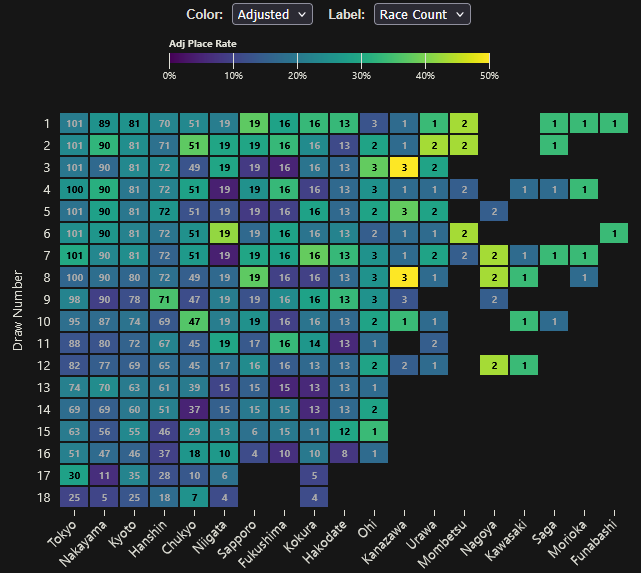Image resolution: width=641 pixels, height=573 pixels.
Task: Click the Nakayama draw 18 cell showing 5
Action: point(104,497)
